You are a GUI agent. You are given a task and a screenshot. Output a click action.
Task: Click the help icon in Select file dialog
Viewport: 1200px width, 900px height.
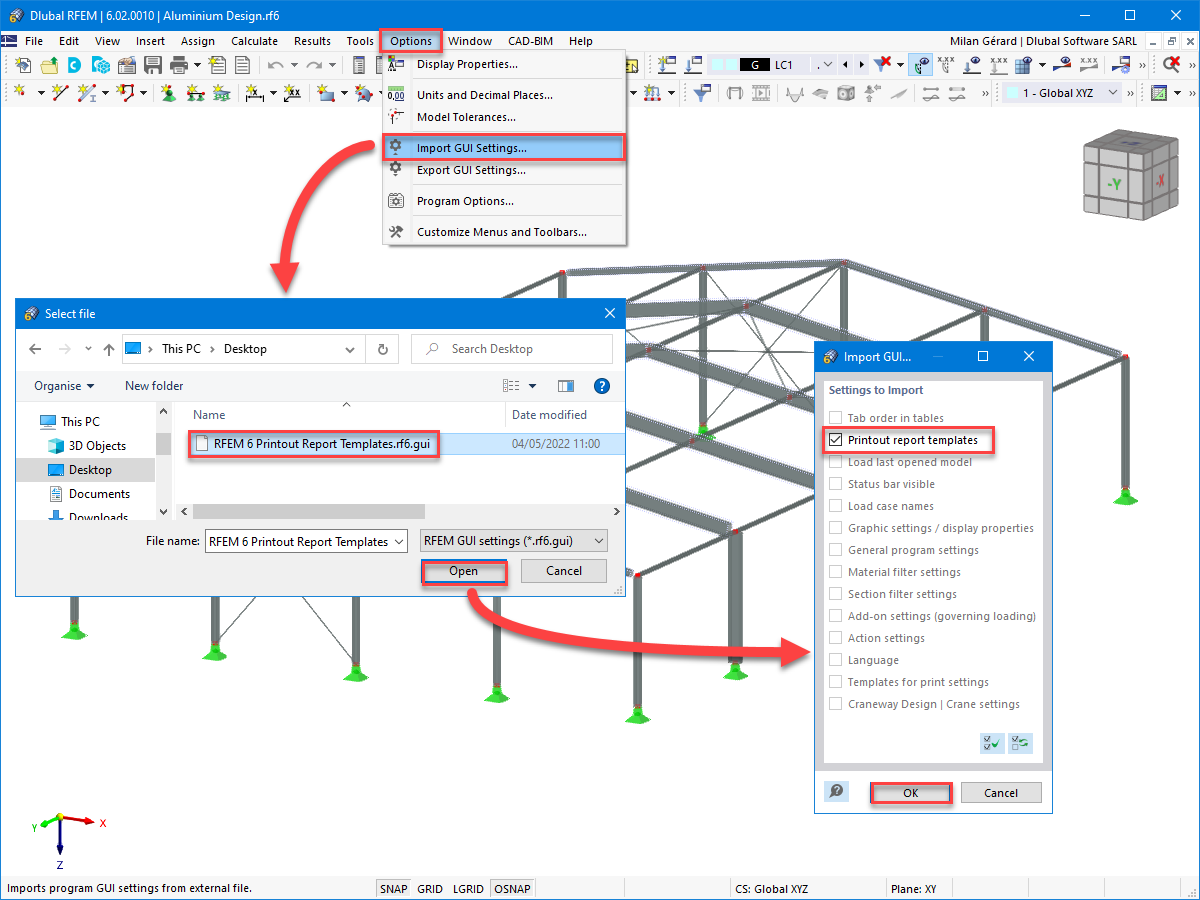click(x=601, y=385)
